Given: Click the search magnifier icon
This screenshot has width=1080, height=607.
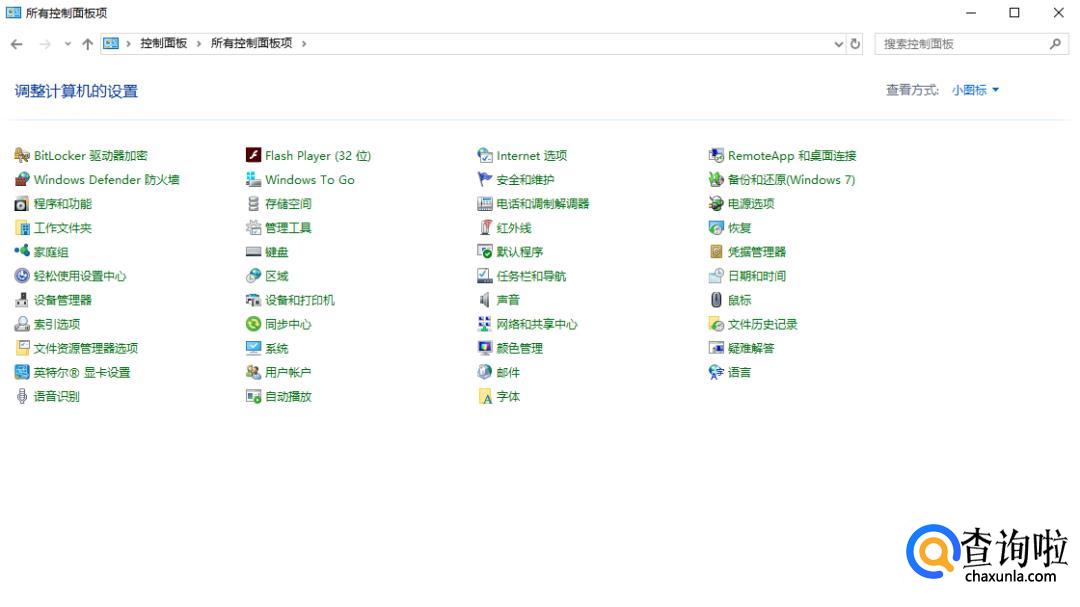Looking at the screenshot, I should [x=1055, y=44].
